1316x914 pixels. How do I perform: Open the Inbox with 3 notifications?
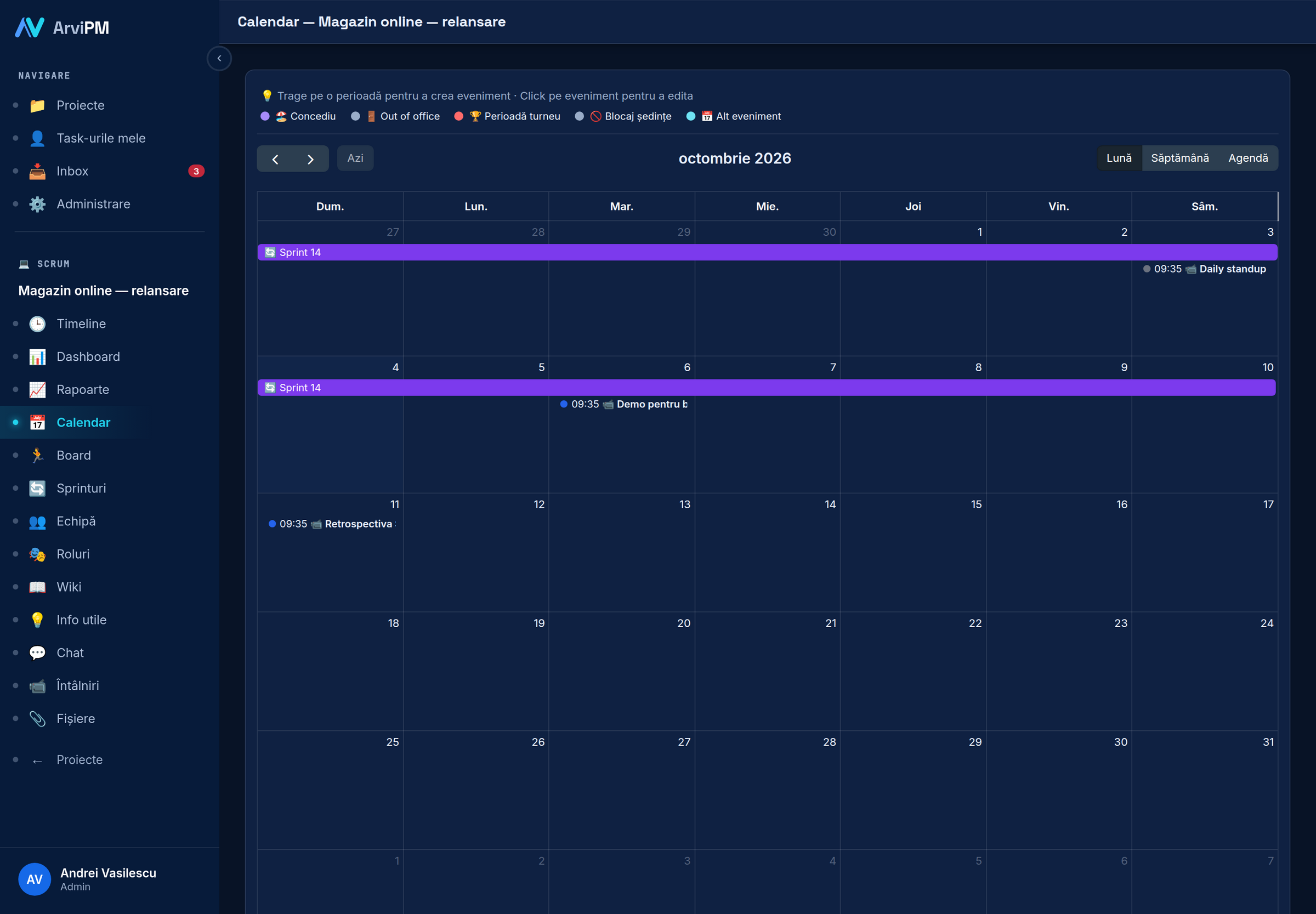pyautogui.click(x=109, y=171)
